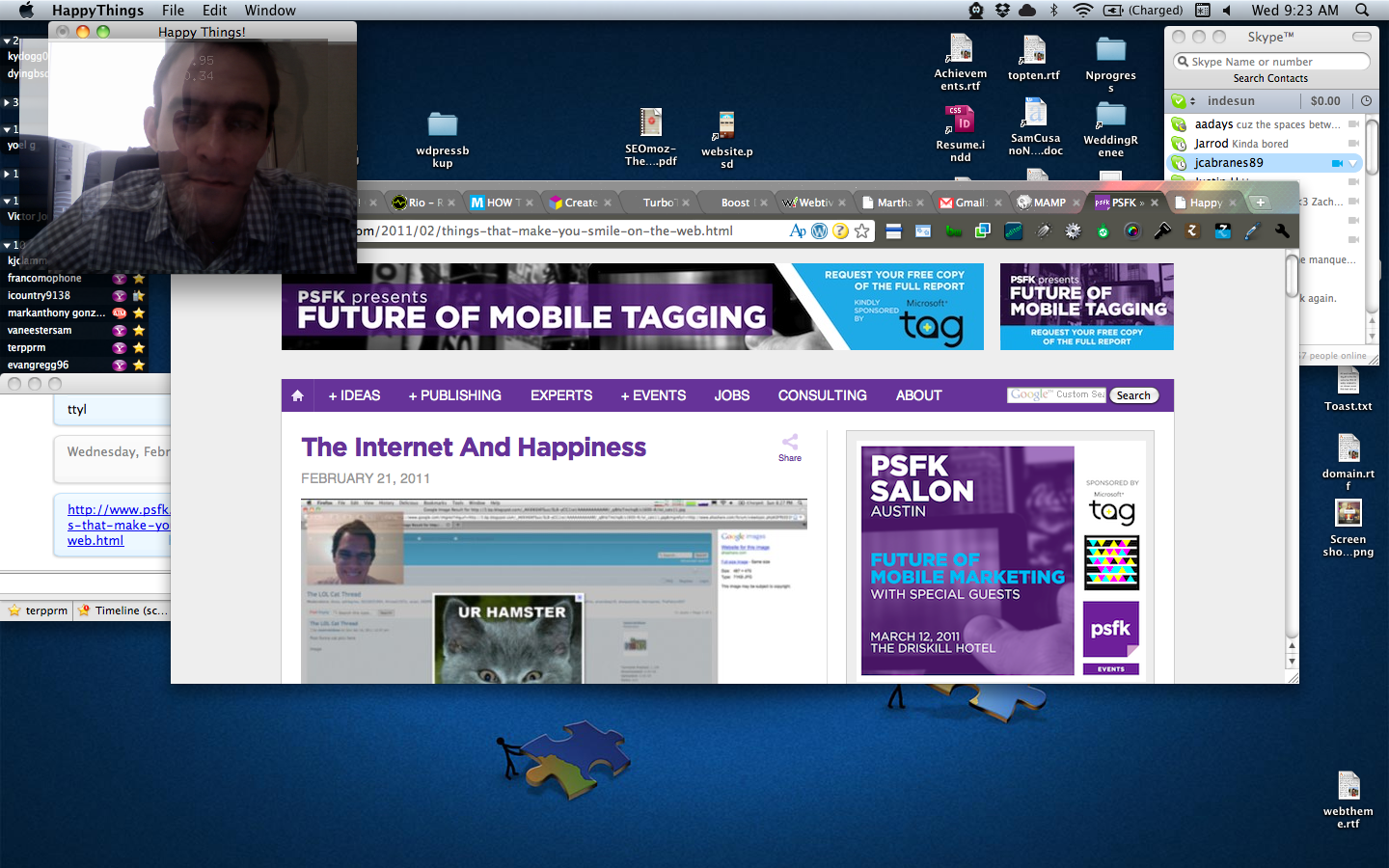Click the eyedropper extension icon
The width and height of the screenshot is (1389, 868).
coord(1252,231)
